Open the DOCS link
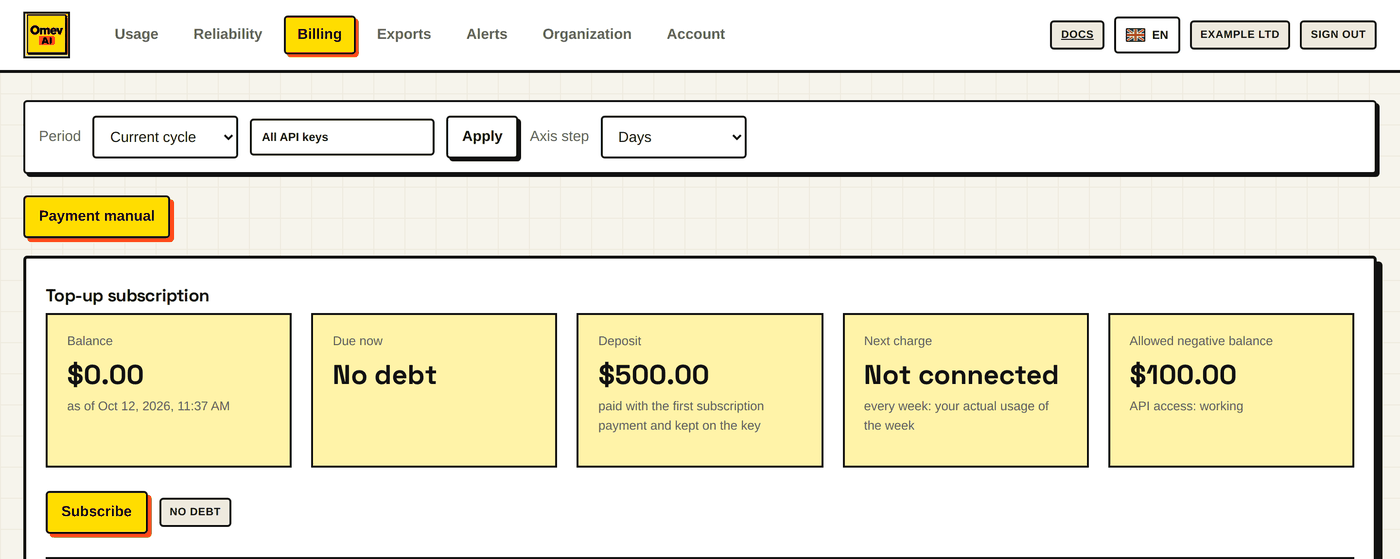The width and height of the screenshot is (1400, 559). tap(1077, 34)
